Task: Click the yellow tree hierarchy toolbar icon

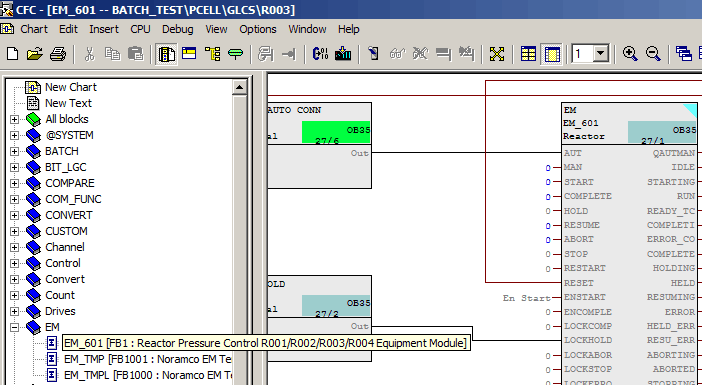Action: (212, 54)
